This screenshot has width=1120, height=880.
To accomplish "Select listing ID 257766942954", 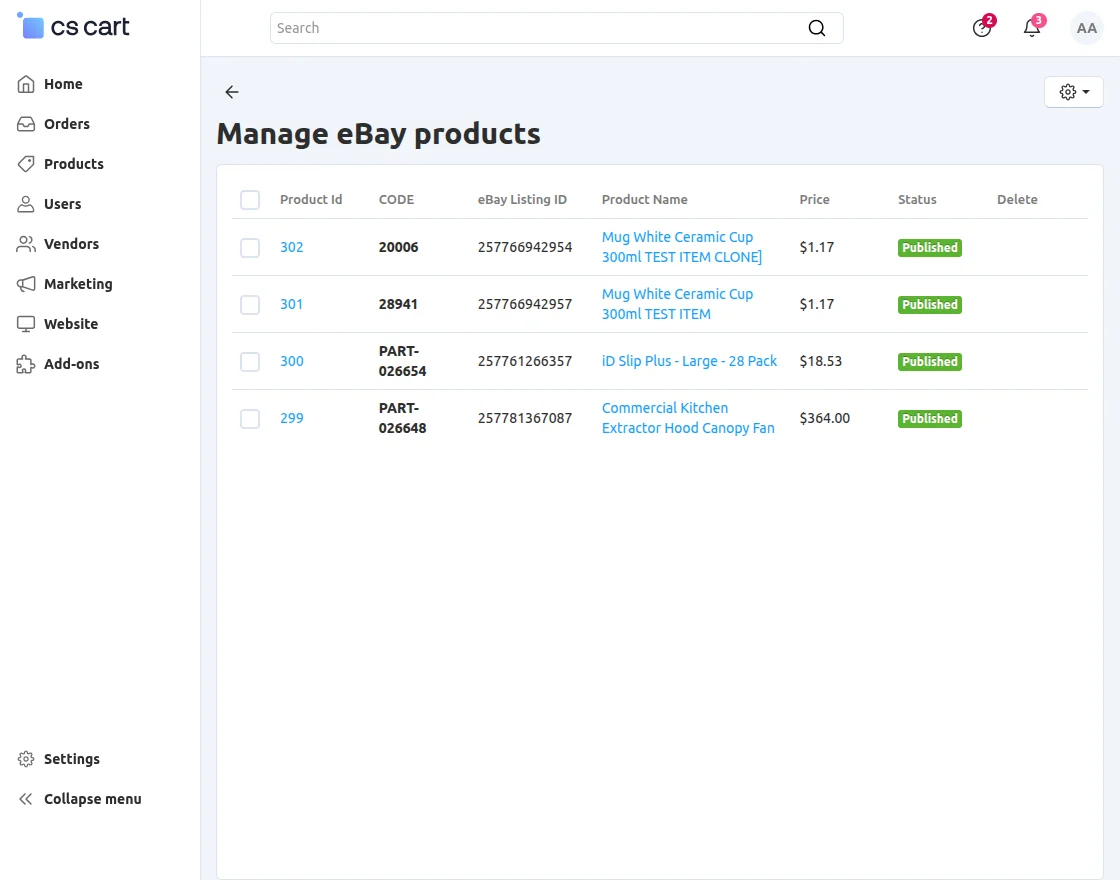I will (525, 247).
